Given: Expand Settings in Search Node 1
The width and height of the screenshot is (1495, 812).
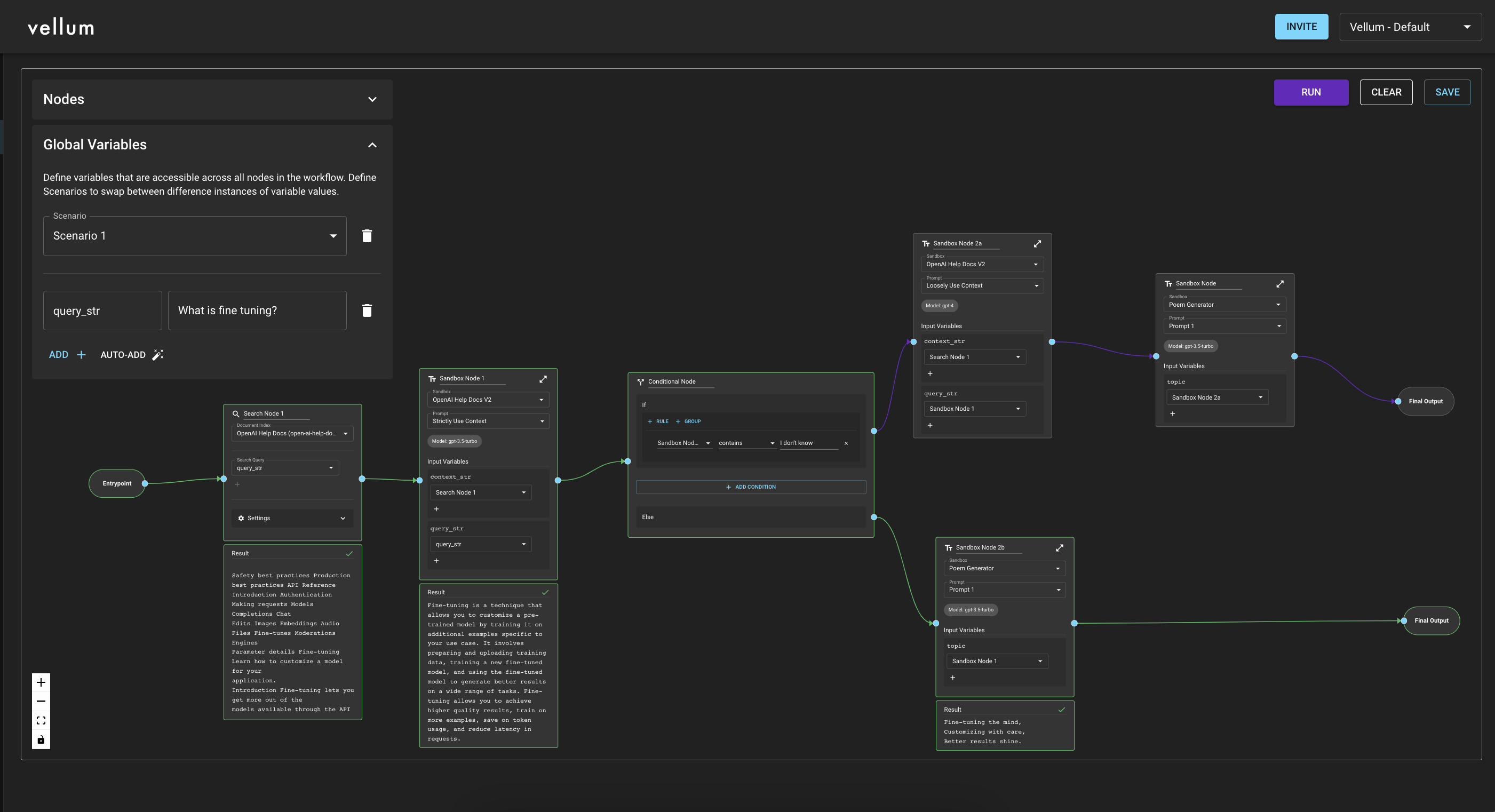Looking at the screenshot, I should (292, 519).
